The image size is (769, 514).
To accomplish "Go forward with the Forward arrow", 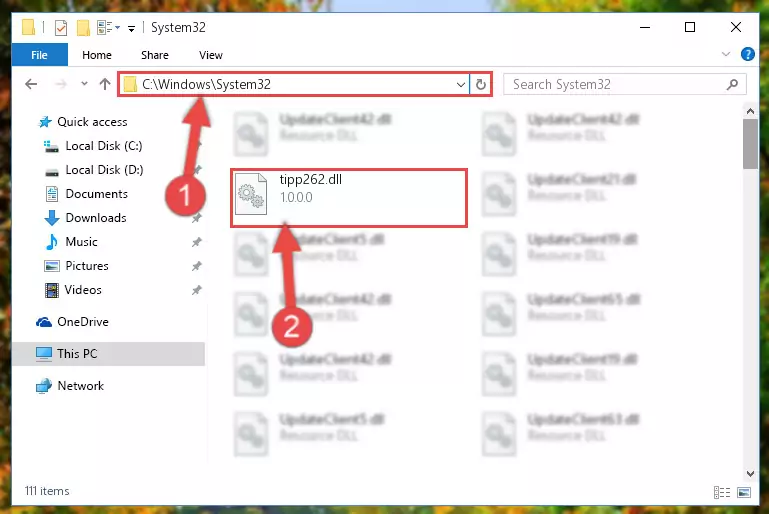I will click(x=61, y=84).
